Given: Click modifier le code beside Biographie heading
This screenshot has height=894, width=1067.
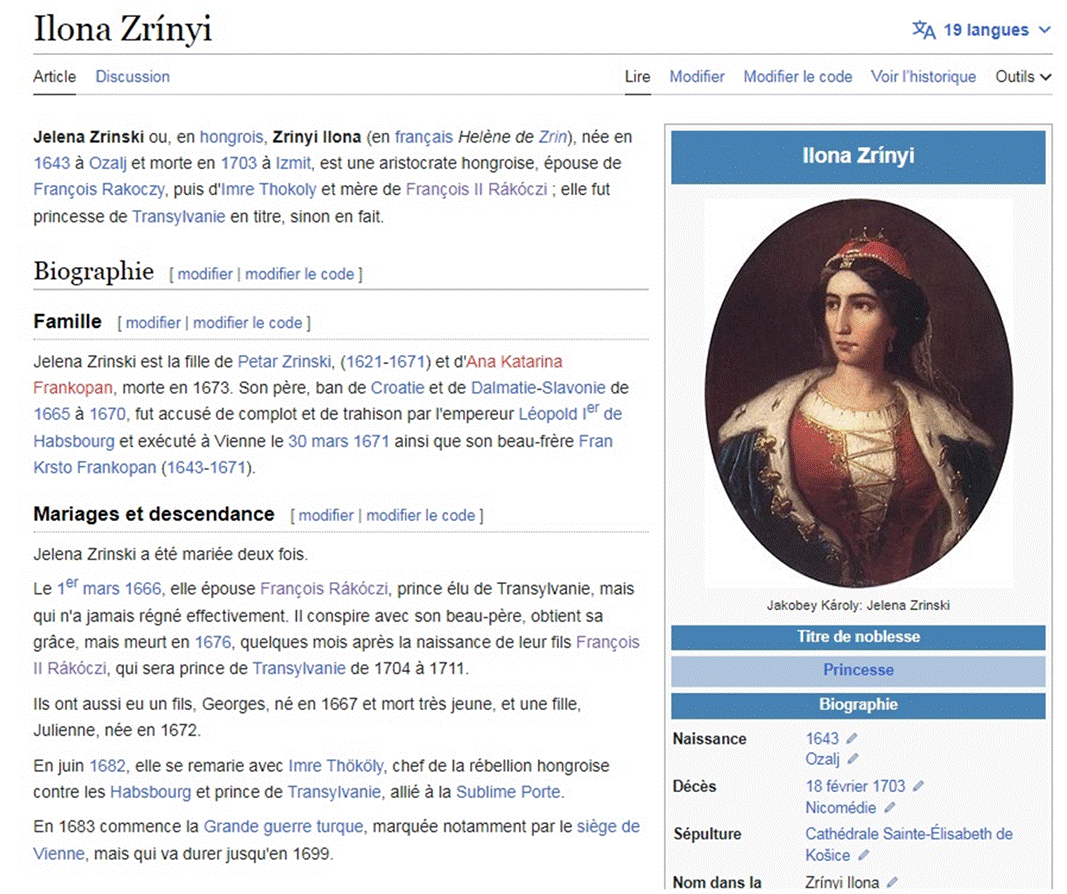Looking at the screenshot, I should click(299, 274).
